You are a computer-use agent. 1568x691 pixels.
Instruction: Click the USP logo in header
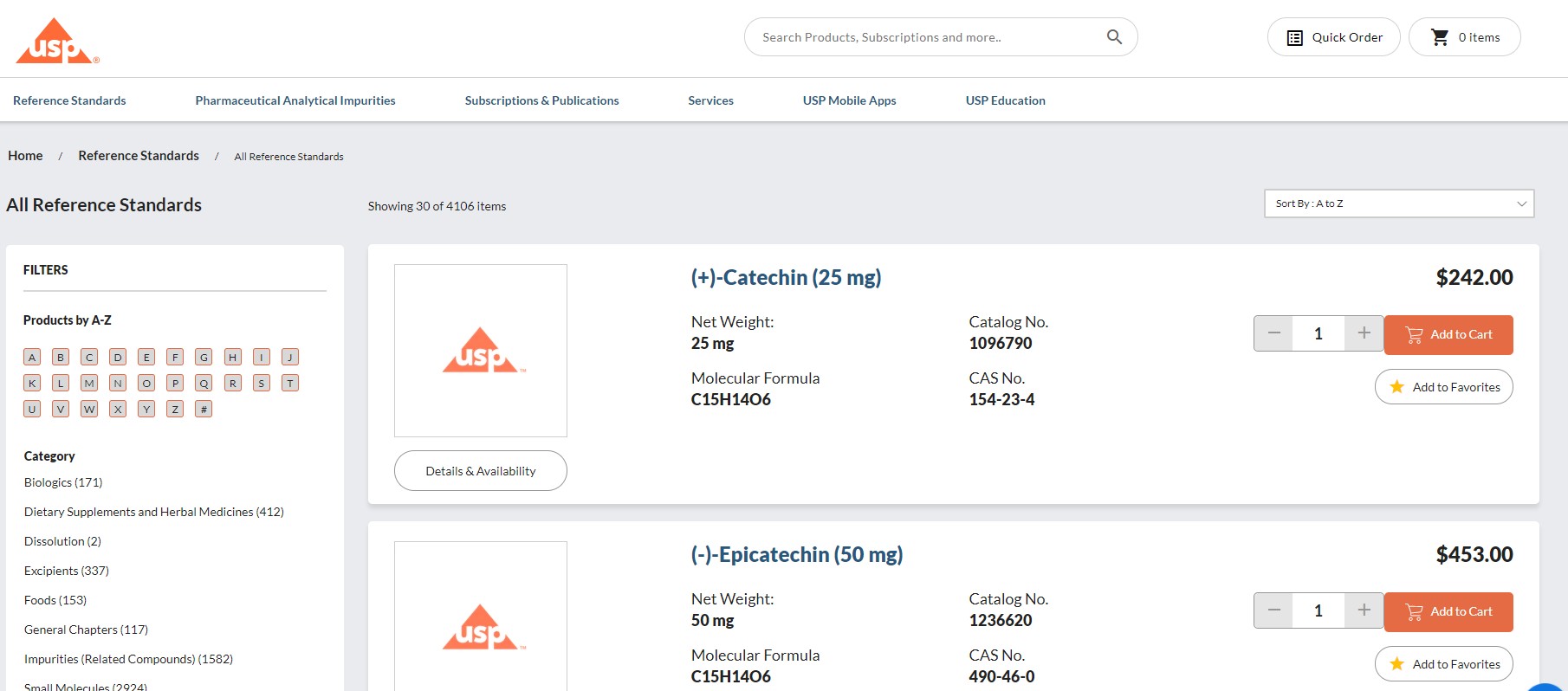pos(57,42)
